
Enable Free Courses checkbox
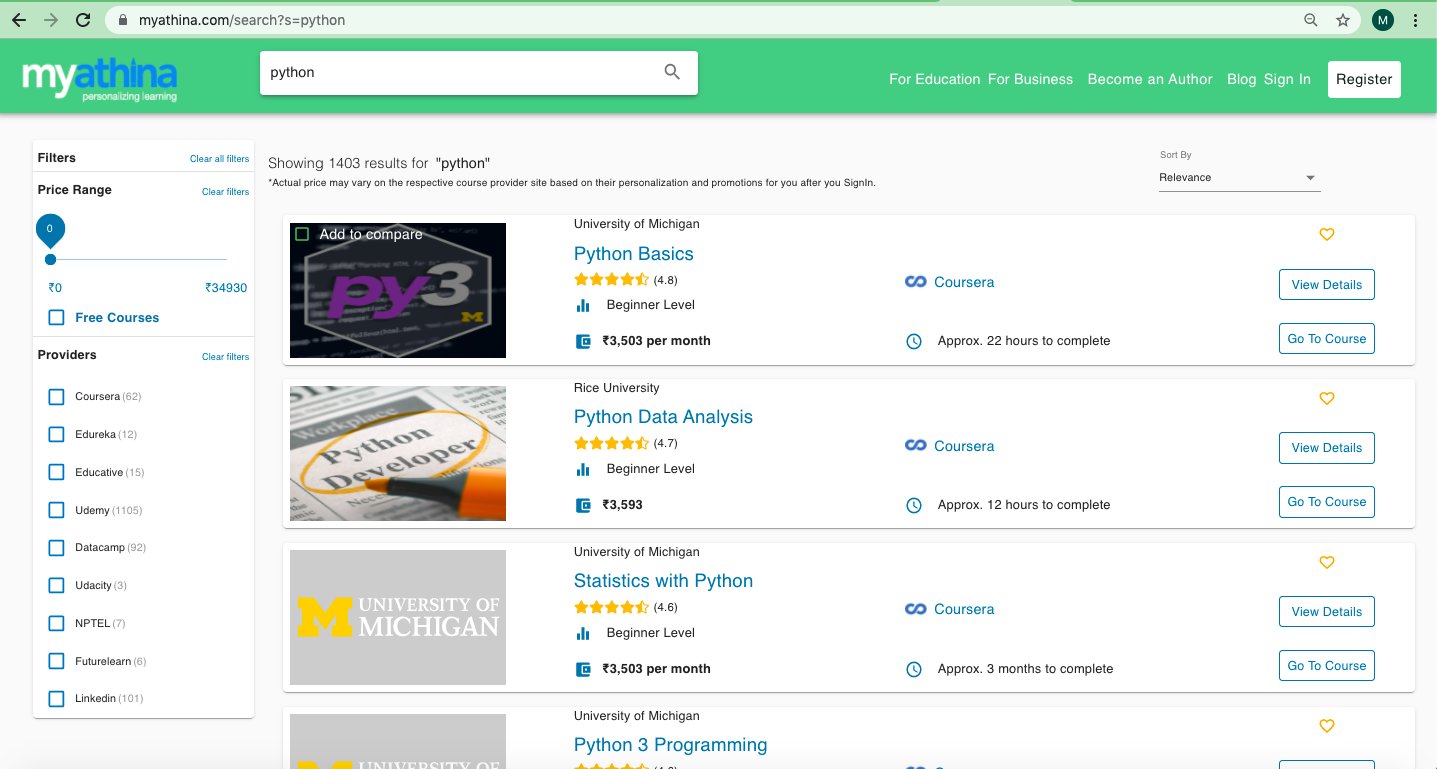57,317
